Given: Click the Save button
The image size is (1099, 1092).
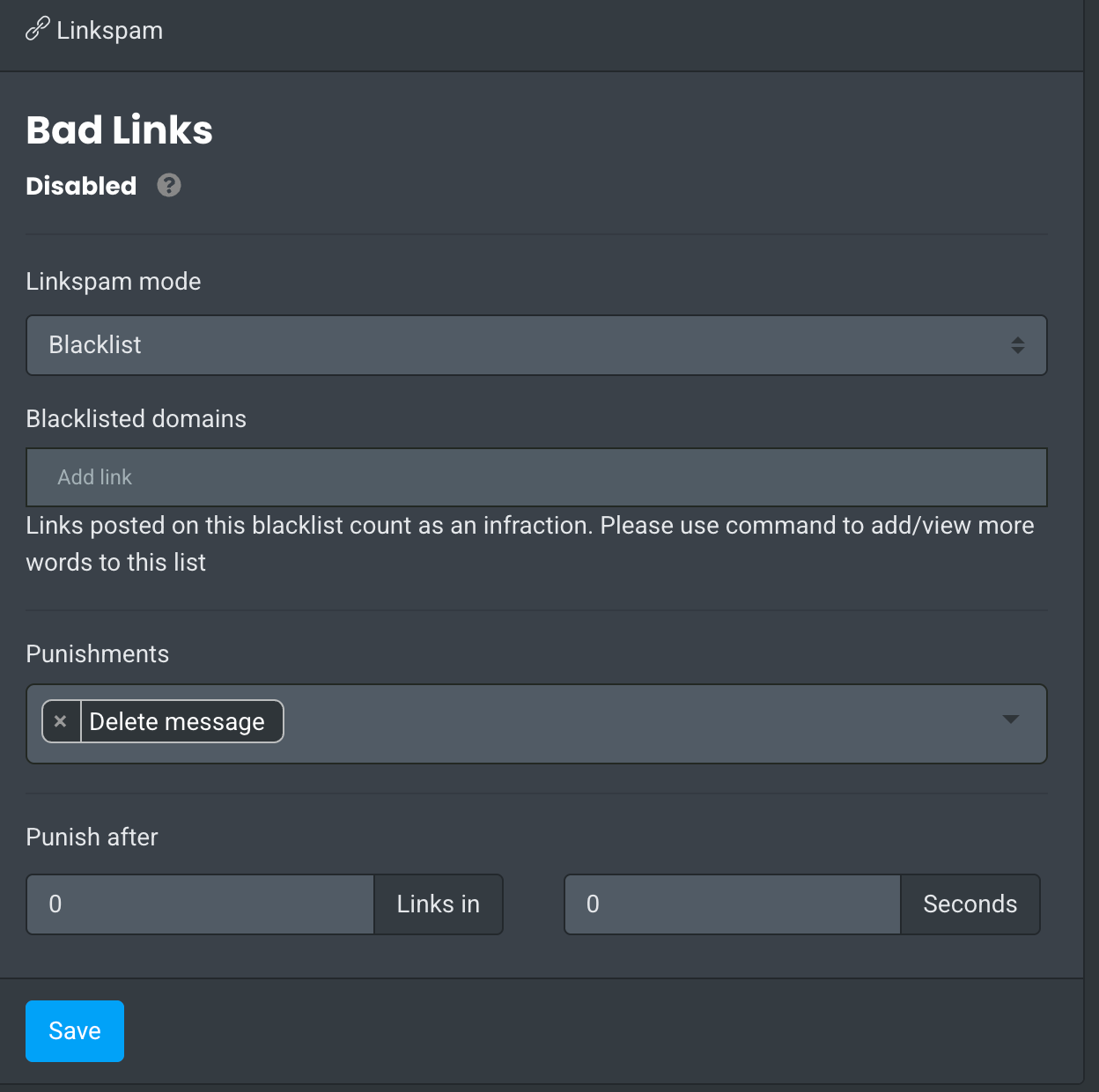Looking at the screenshot, I should pos(75,1030).
